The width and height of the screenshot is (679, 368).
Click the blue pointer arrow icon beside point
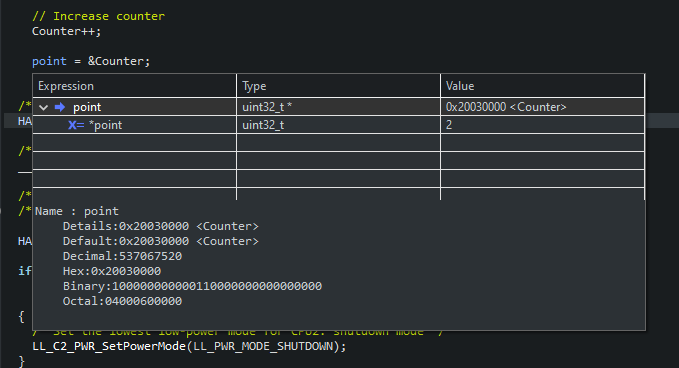tap(60, 107)
